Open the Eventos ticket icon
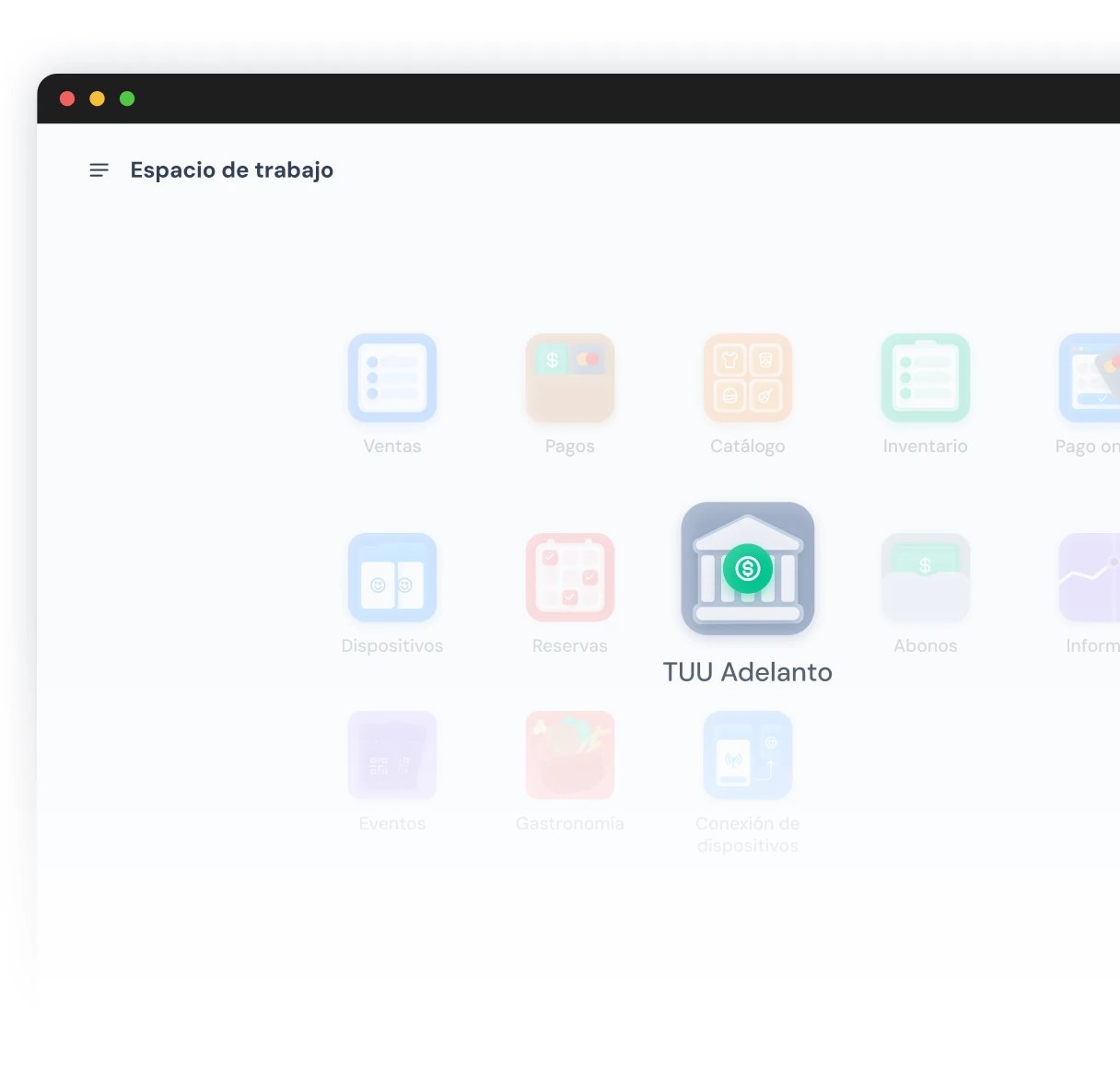This screenshot has width=1120, height=1068. [x=392, y=755]
